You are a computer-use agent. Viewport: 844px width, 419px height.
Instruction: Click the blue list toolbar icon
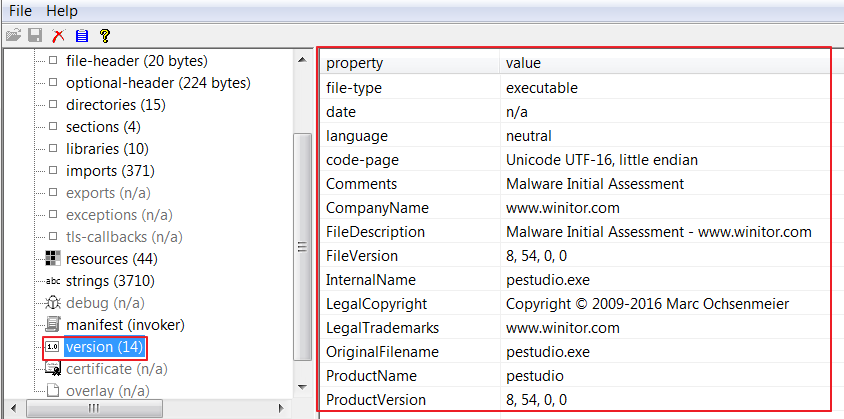click(82, 36)
